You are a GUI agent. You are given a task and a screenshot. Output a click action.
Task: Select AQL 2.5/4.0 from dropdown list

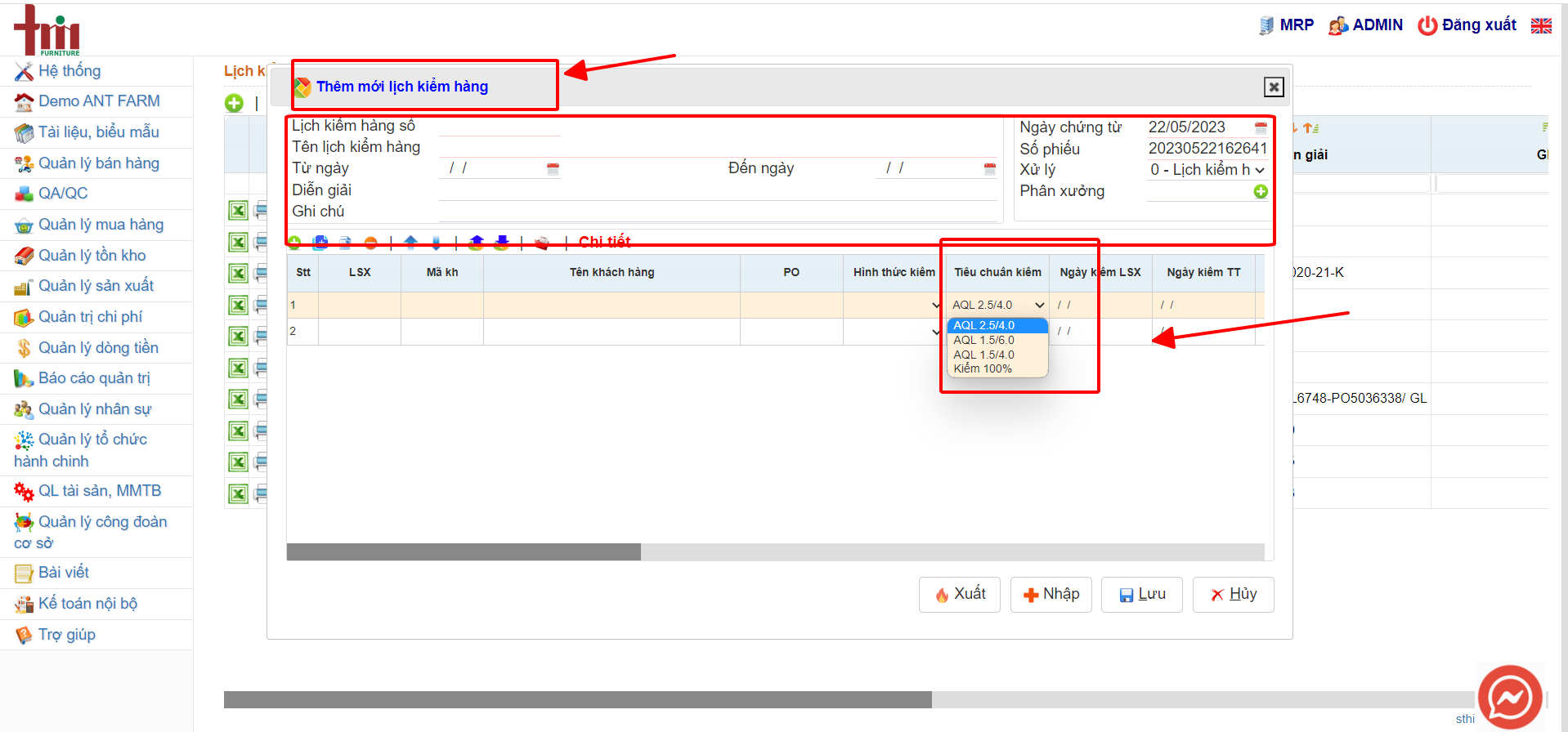click(997, 325)
